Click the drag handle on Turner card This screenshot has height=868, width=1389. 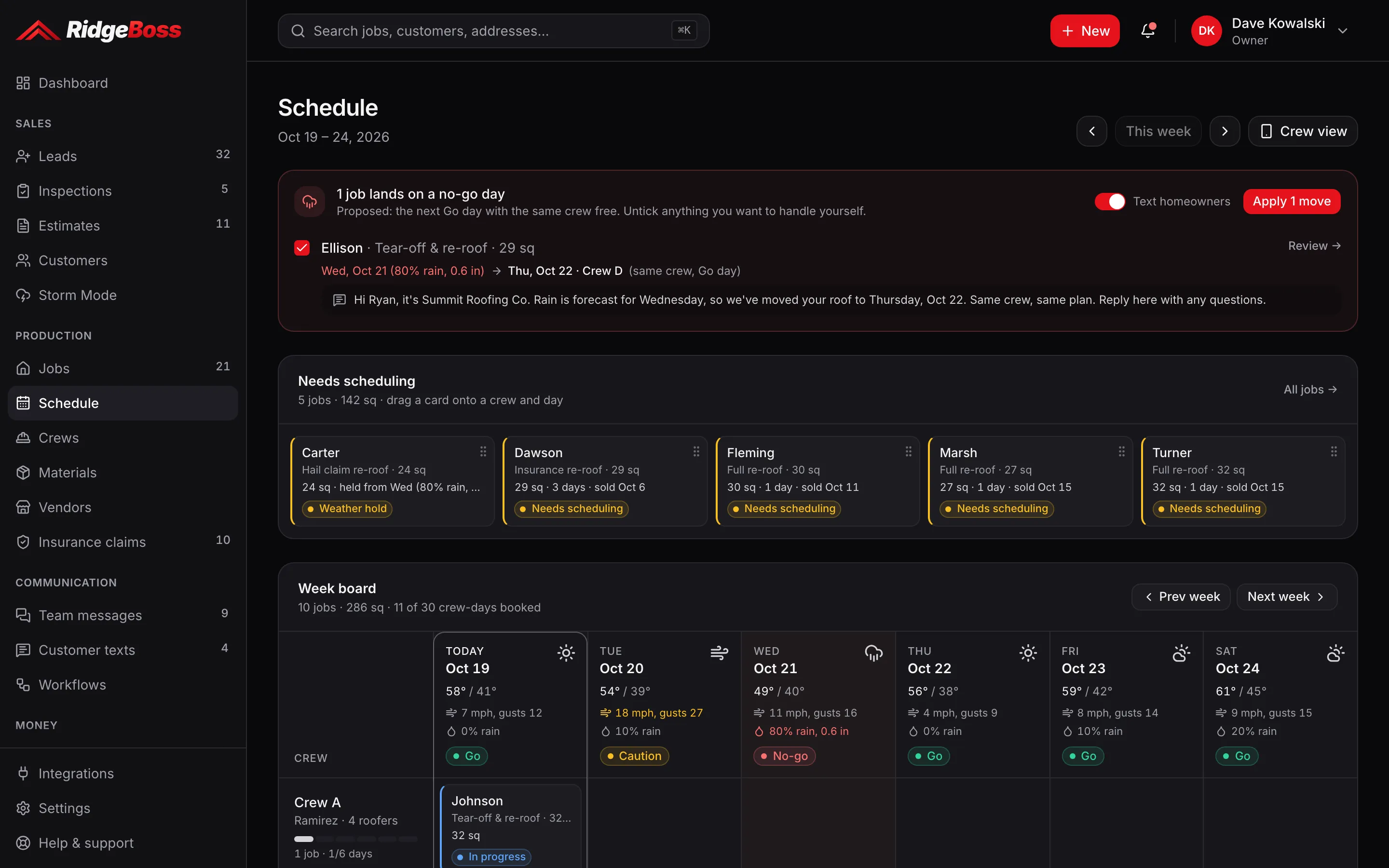1334,452
